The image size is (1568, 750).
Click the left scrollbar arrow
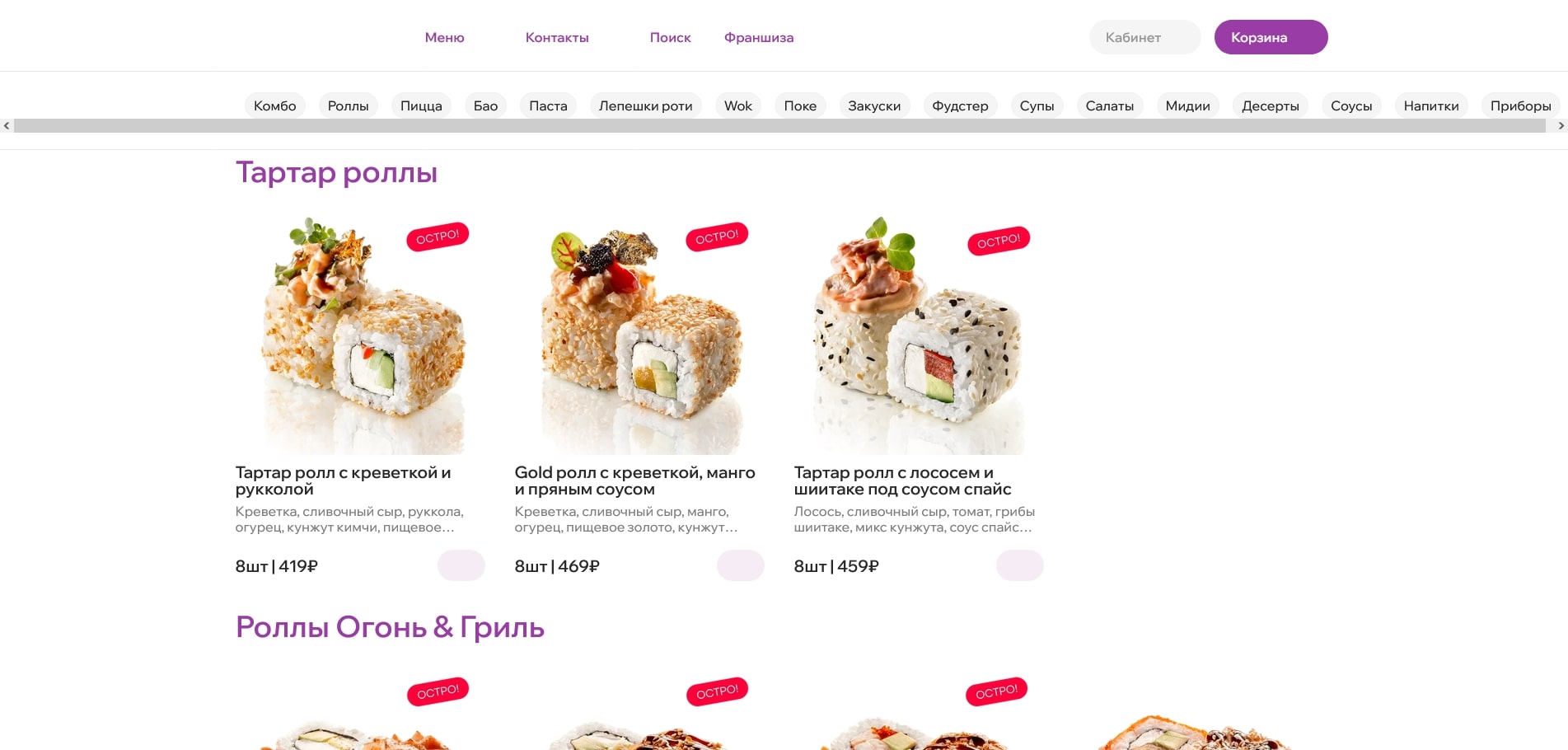pos(7,126)
